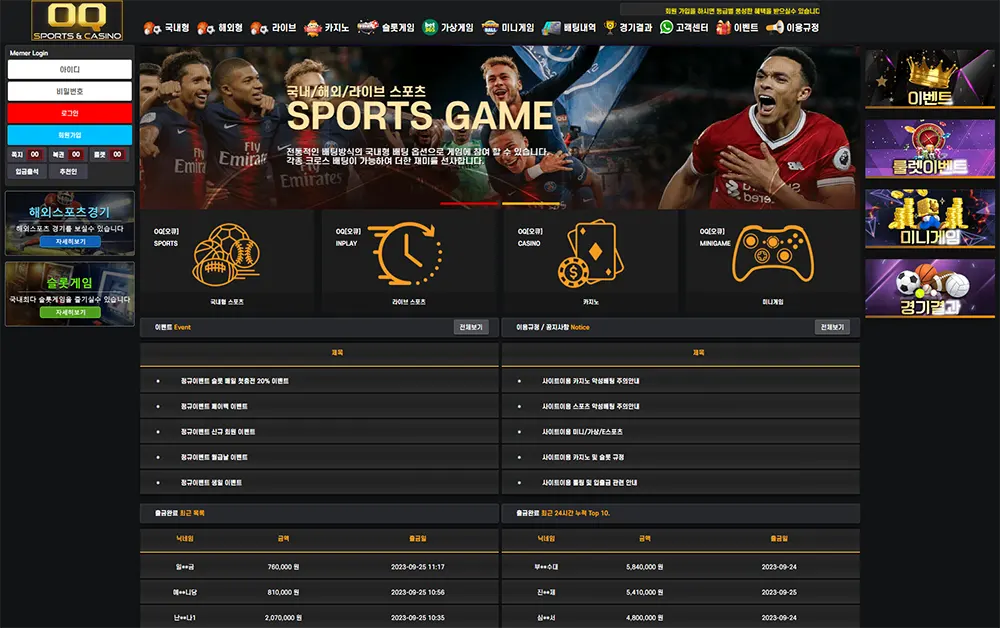Select the CASINO cards and chip icon
The width and height of the screenshot is (1000, 628).
pyautogui.click(x=589, y=254)
